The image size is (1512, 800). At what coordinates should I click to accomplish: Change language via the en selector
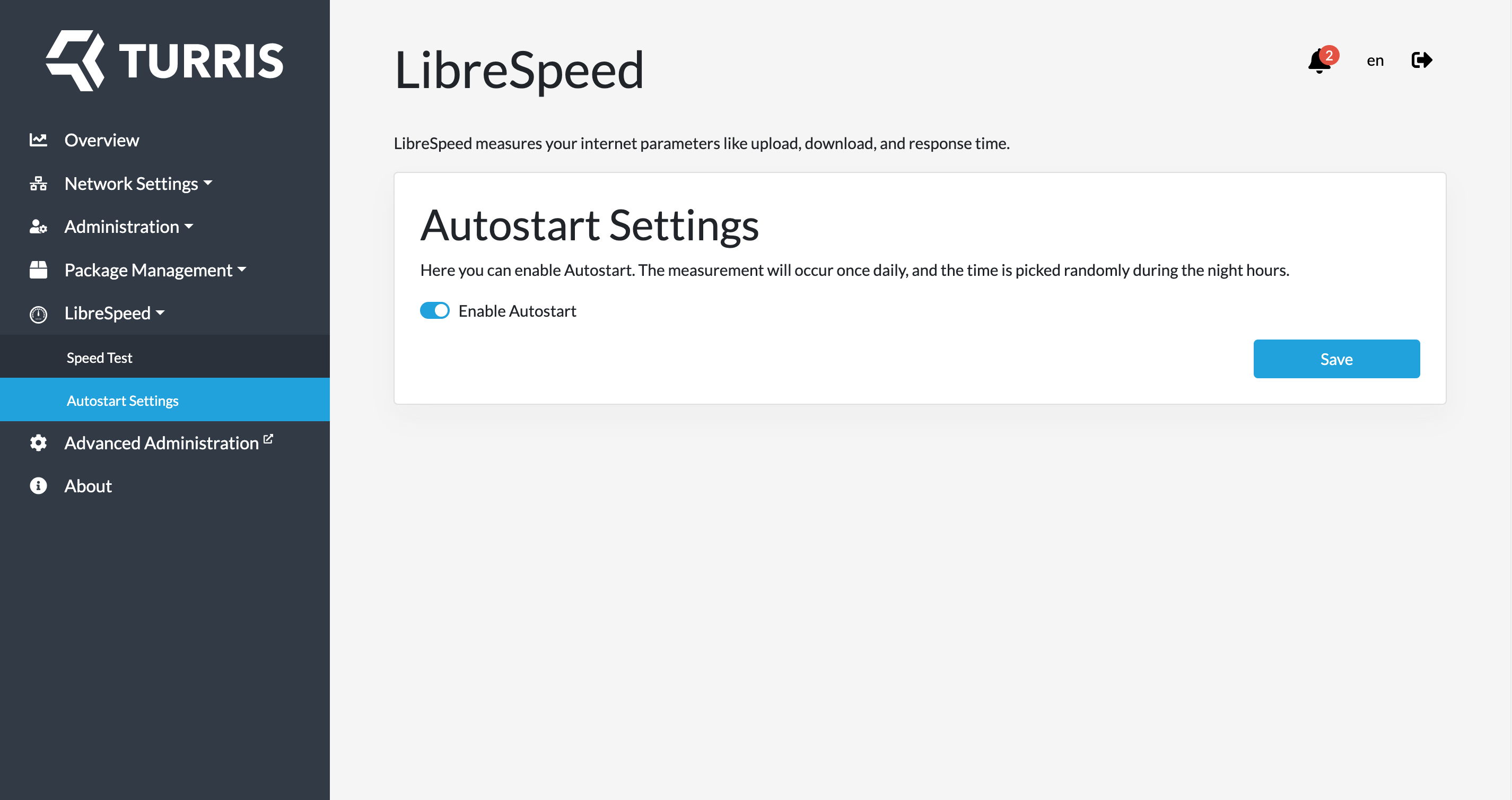pyautogui.click(x=1375, y=60)
